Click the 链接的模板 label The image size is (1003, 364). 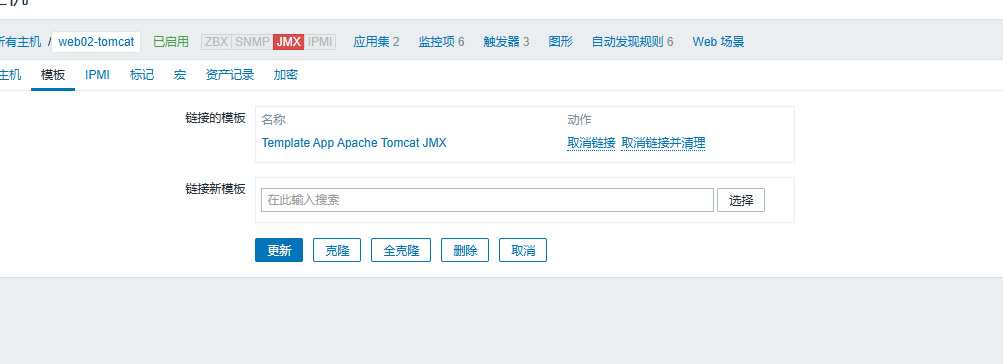[x=215, y=118]
